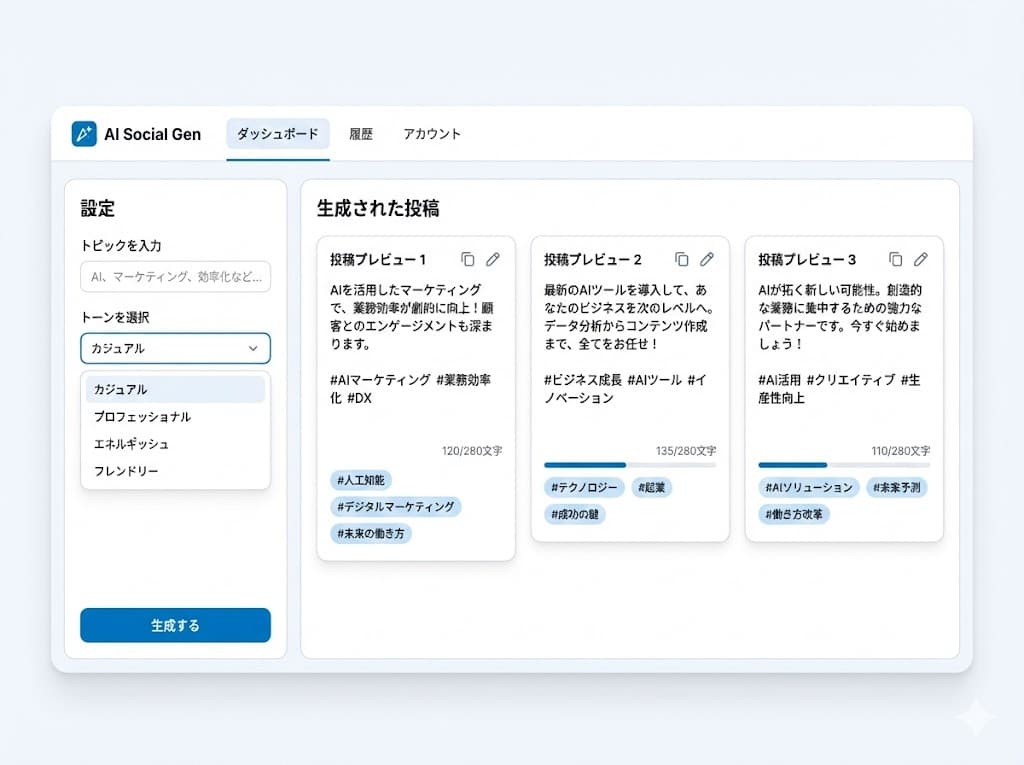
Task: Edit 投稿プレビュー３ using its pencil icon
Action: coord(921,259)
